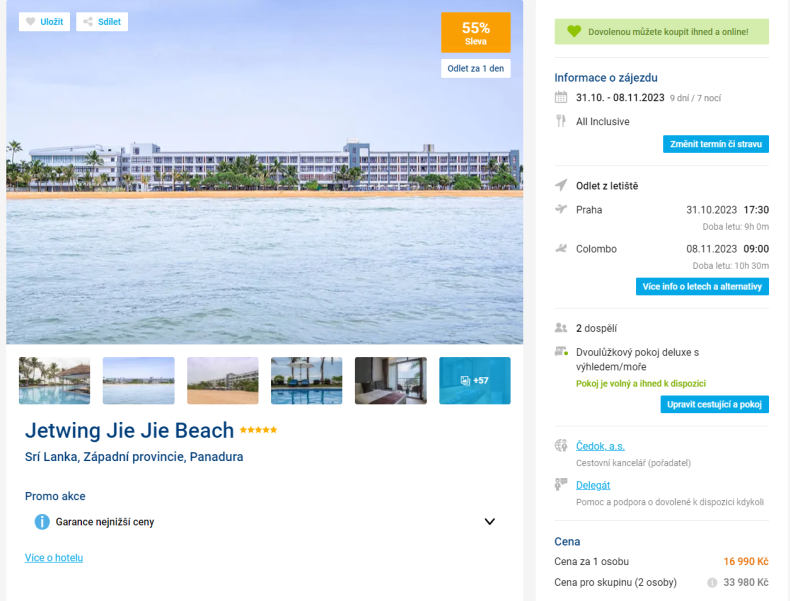790x601 pixels.
Task: Click Více info o letech a alternativy
Action: [x=702, y=287]
